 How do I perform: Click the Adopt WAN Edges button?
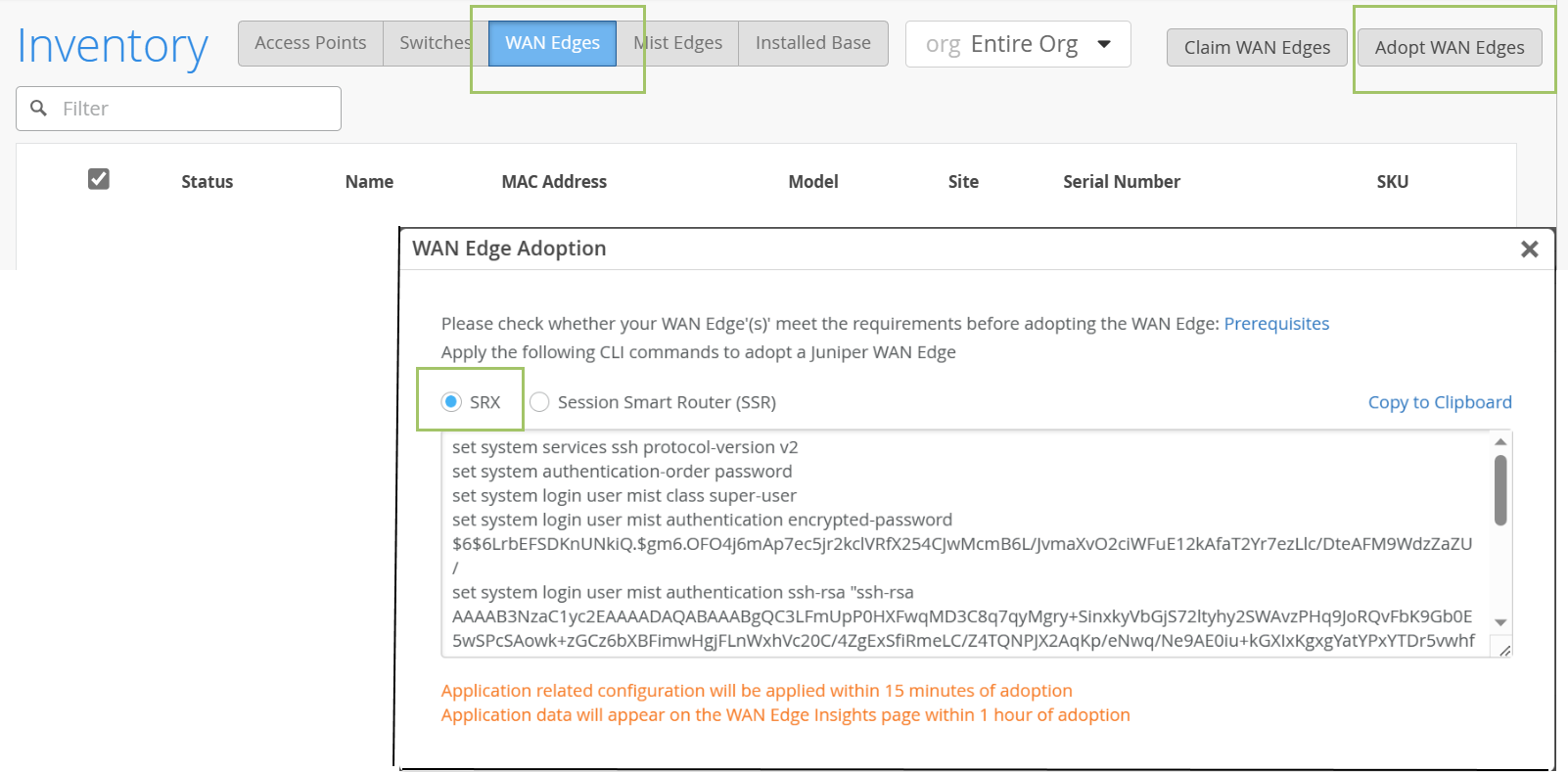tap(1449, 47)
